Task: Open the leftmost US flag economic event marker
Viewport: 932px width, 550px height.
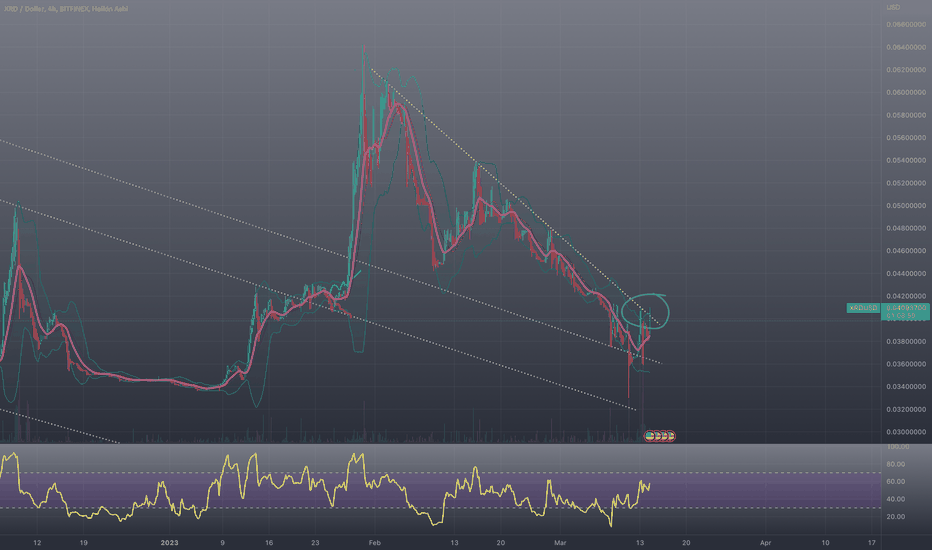Action: pos(649,436)
